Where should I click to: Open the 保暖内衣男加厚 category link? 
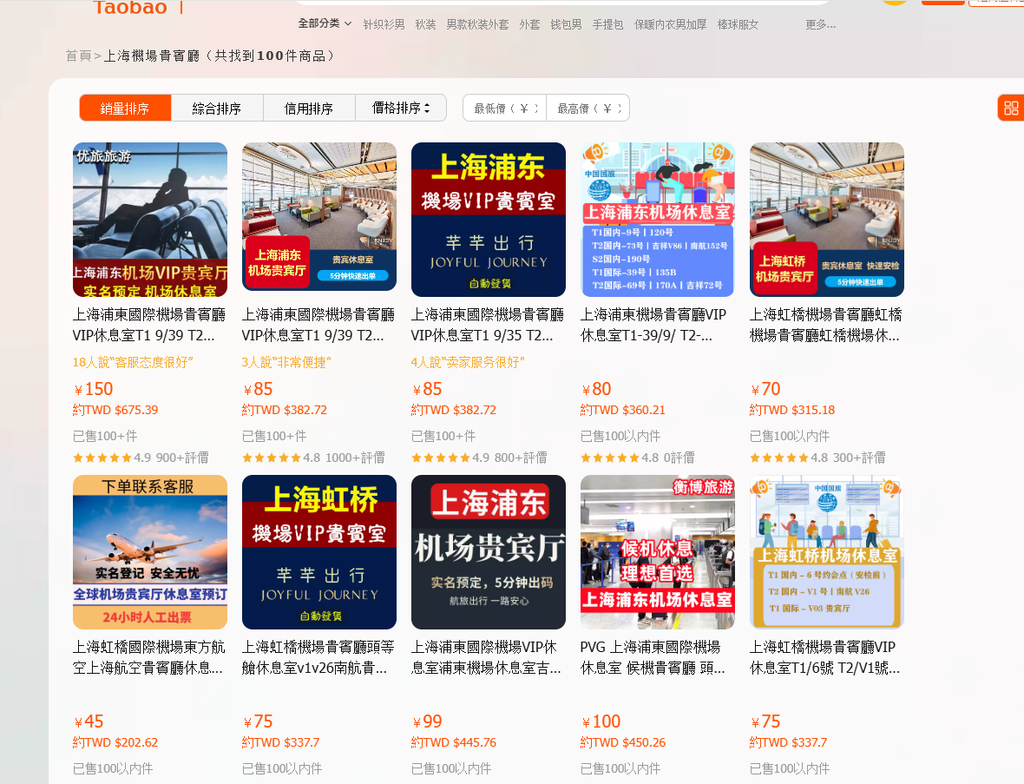(x=671, y=24)
